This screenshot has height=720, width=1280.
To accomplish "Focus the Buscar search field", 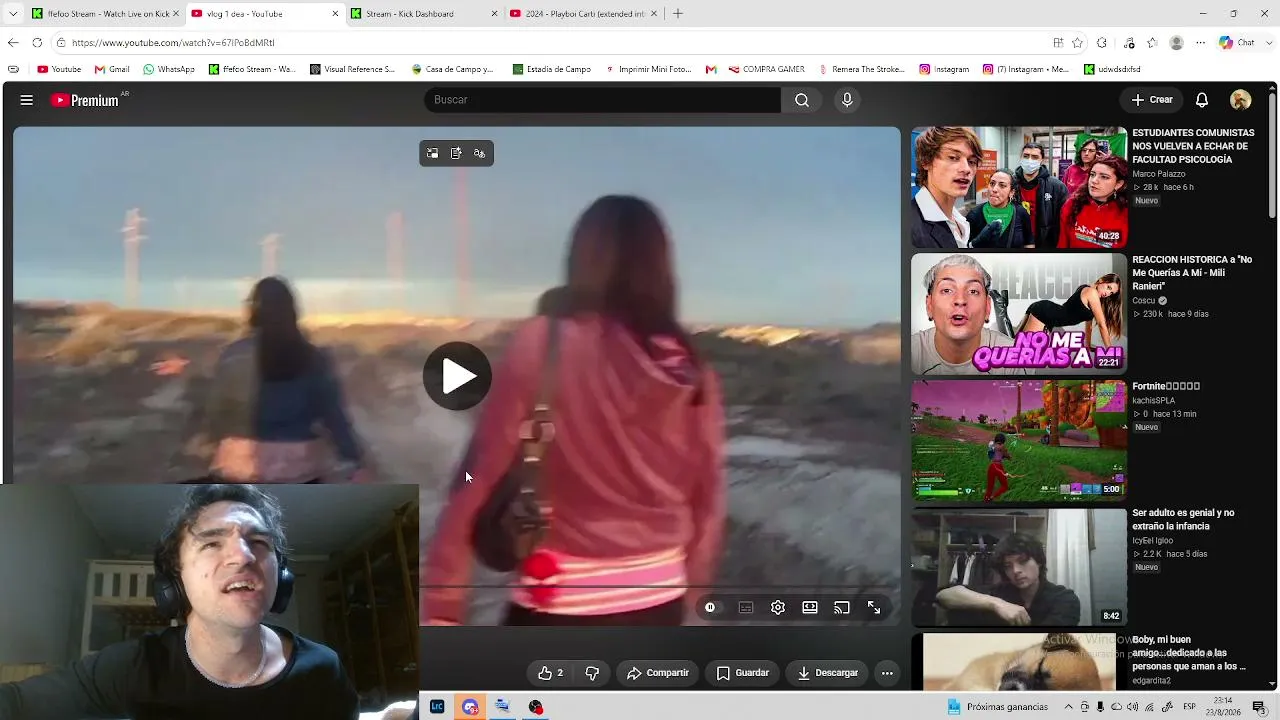I will pyautogui.click(x=603, y=100).
